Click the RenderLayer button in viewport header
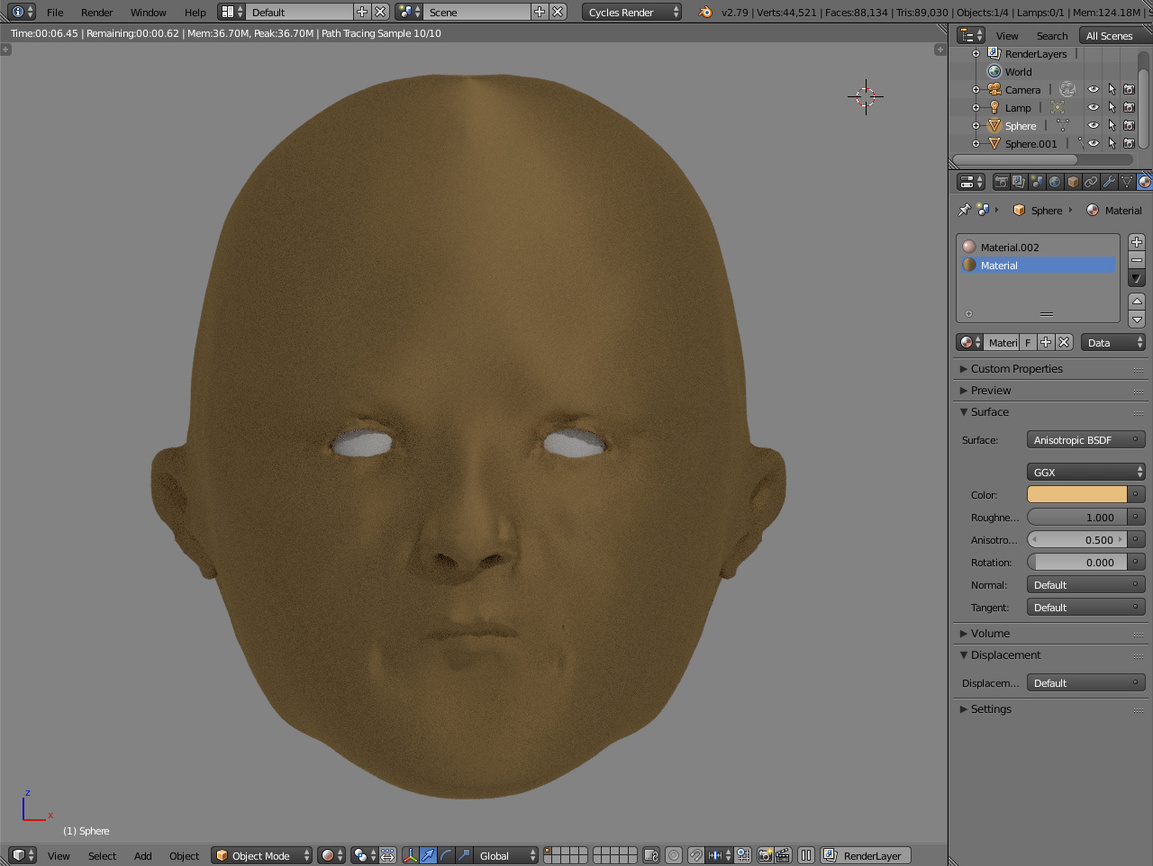The image size is (1153, 866). [x=864, y=856]
